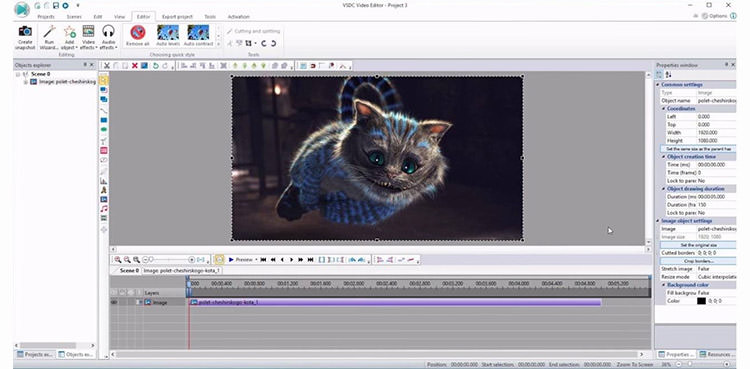Apply the Auto levels quick style
750x369 pixels.
[168, 35]
